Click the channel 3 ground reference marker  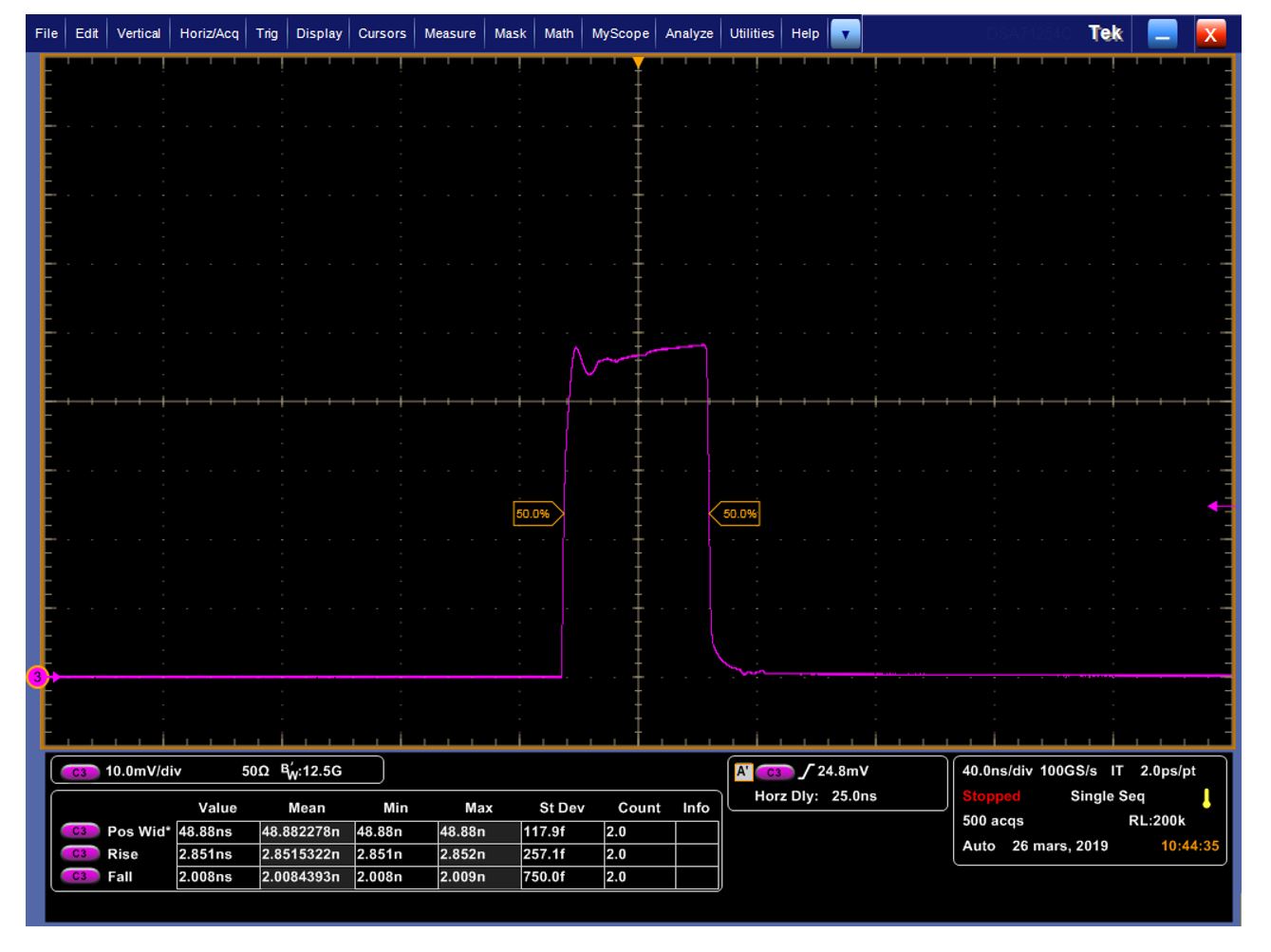tap(37, 677)
